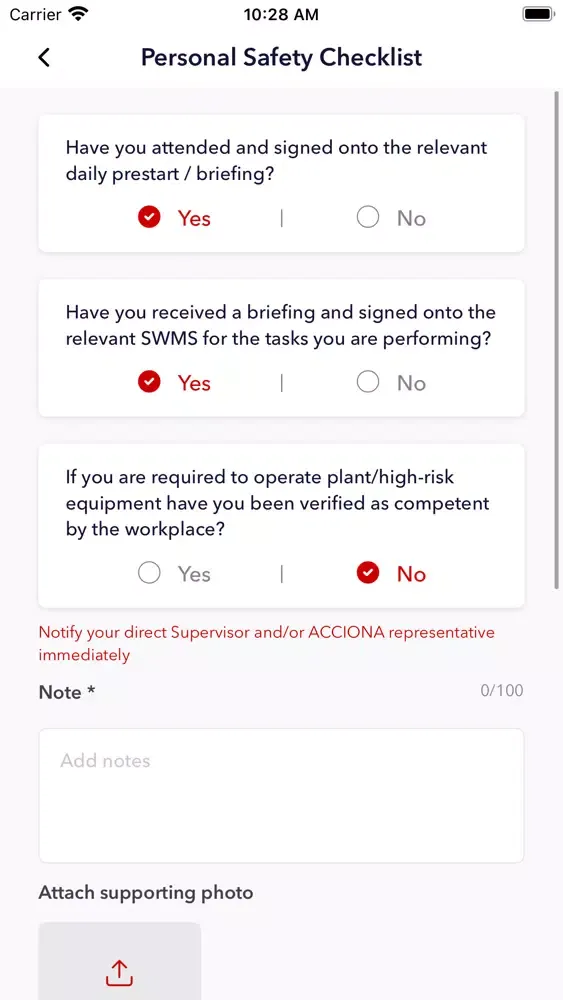
Task: Tap the Attach supporting photo label
Action: tap(146, 893)
